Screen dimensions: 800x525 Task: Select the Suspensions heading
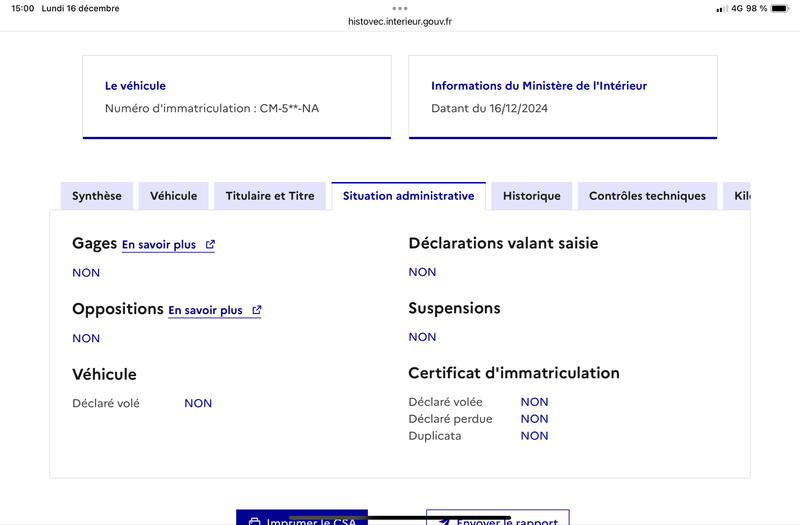click(454, 308)
